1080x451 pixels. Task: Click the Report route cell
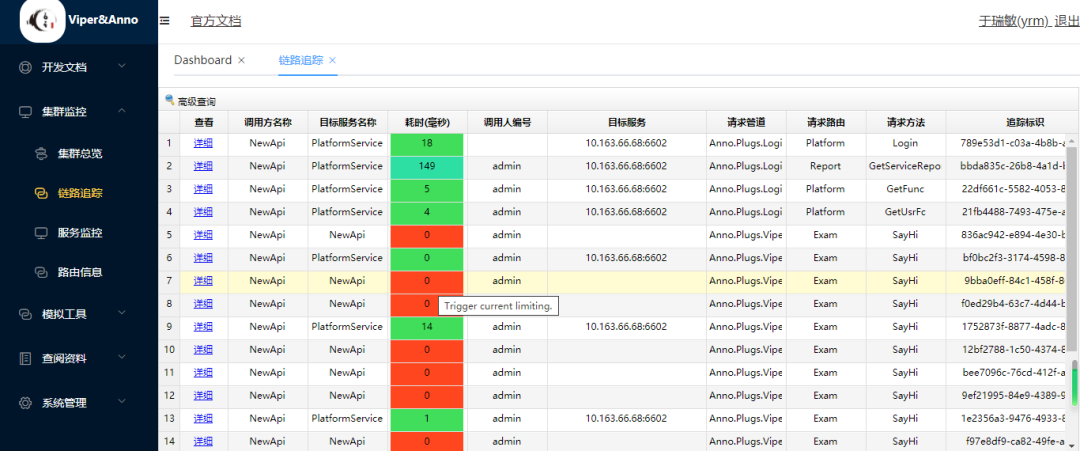(826, 166)
